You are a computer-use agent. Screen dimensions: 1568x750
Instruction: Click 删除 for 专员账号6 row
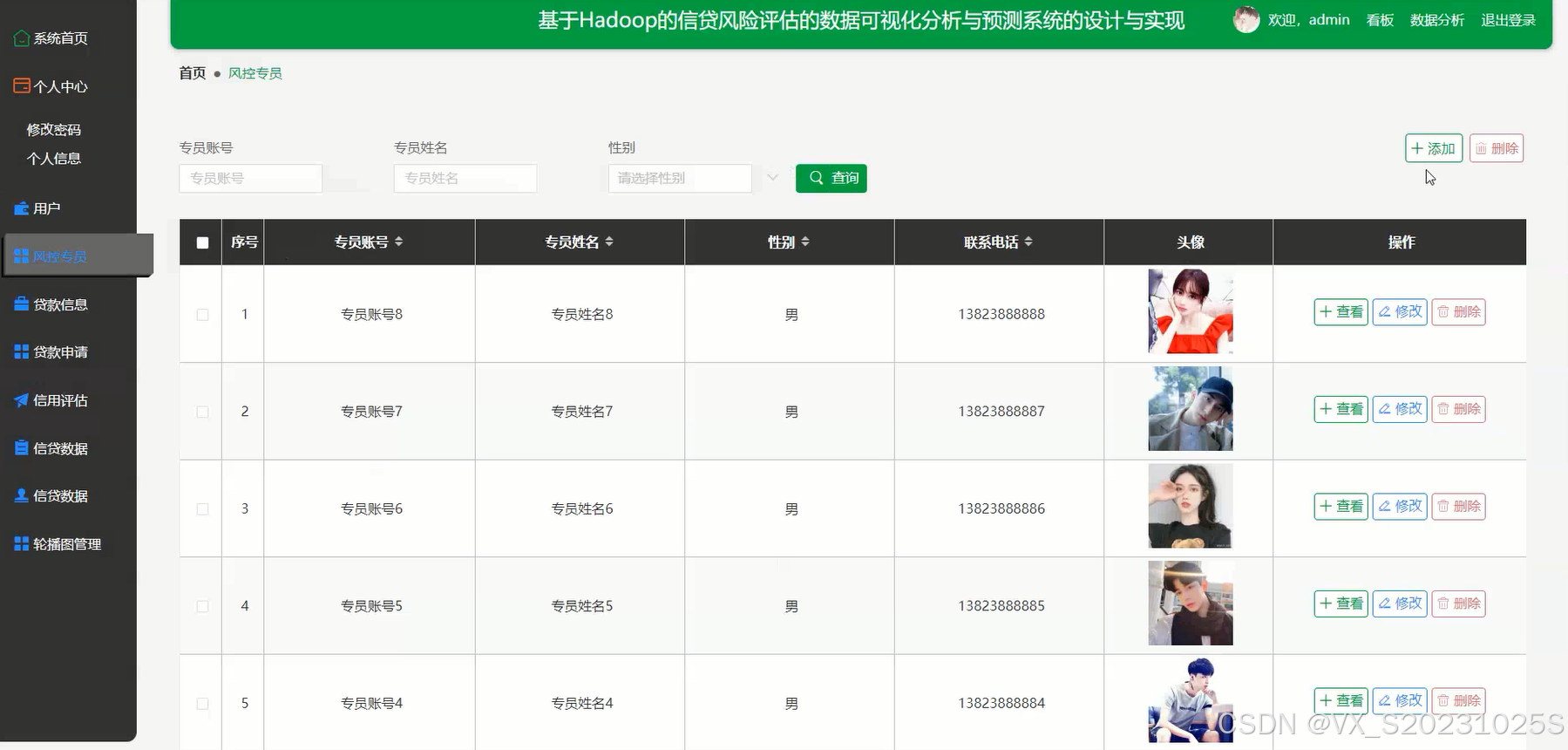pos(1459,506)
